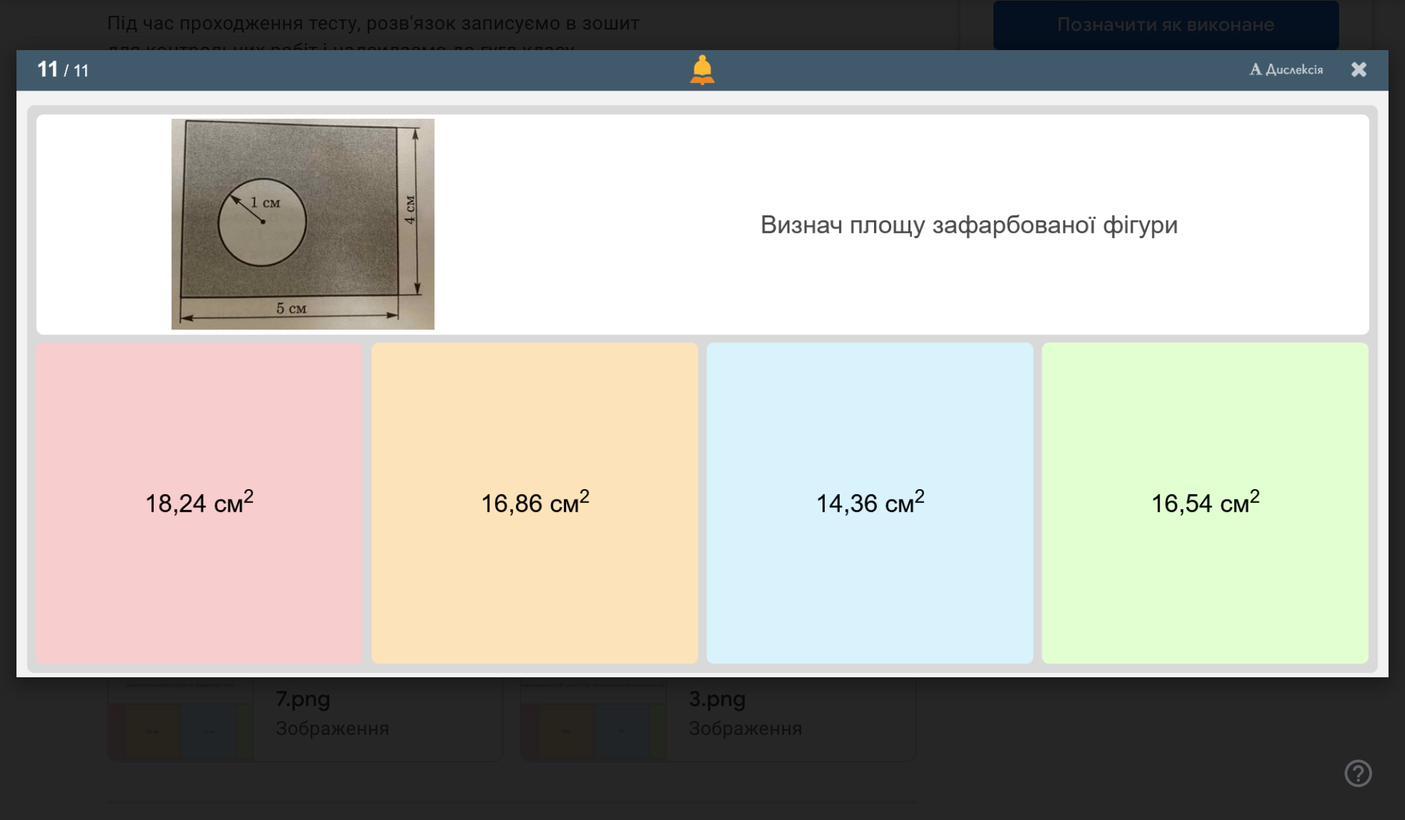
Task: Click the orange bell notification icon
Action: pos(702,70)
